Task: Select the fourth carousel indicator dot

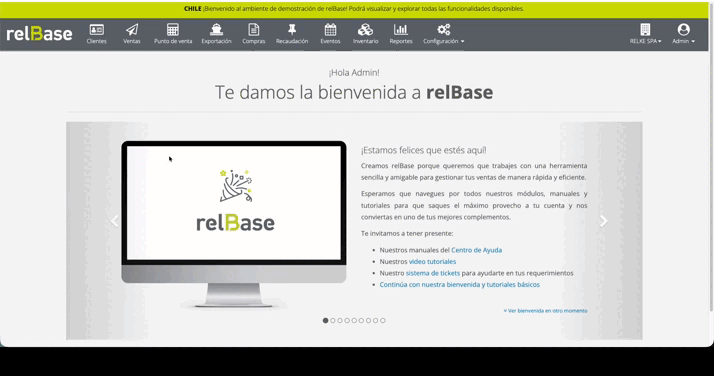Action: (x=347, y=320)
